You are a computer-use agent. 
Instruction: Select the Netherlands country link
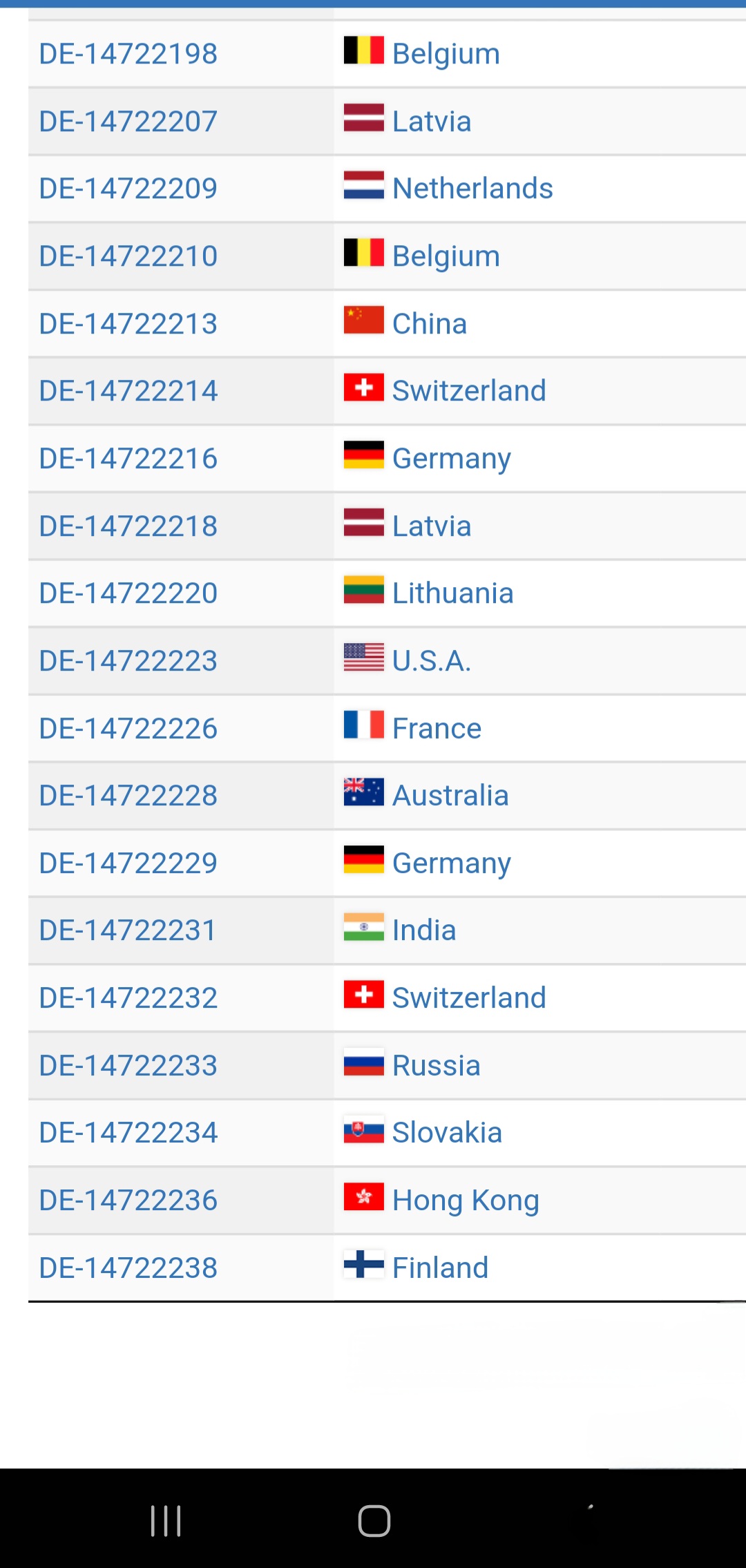[x=472, y=189]
